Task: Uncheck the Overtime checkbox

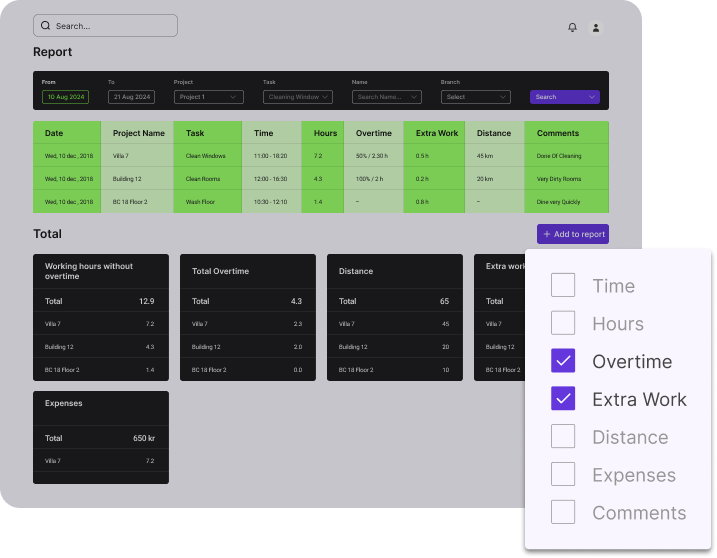Action: coord(563,361)
